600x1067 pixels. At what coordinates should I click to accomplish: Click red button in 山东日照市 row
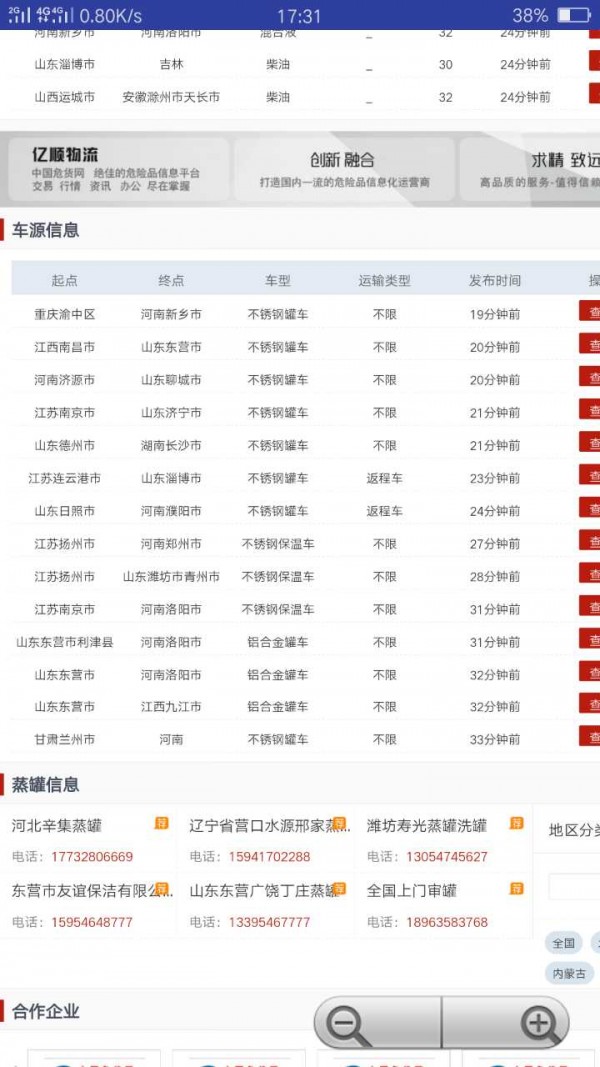[590, 507]
